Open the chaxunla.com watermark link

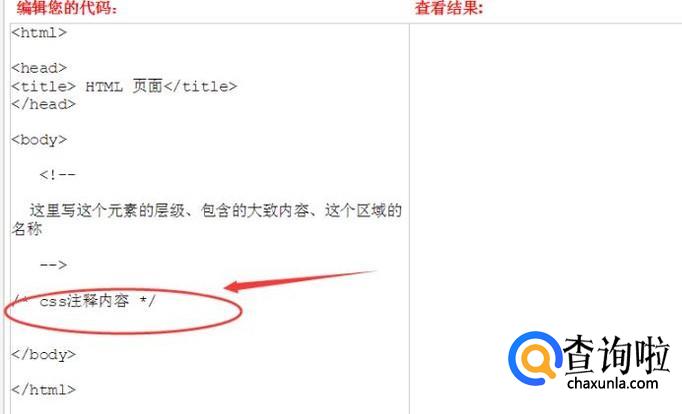tap(612, 383)
